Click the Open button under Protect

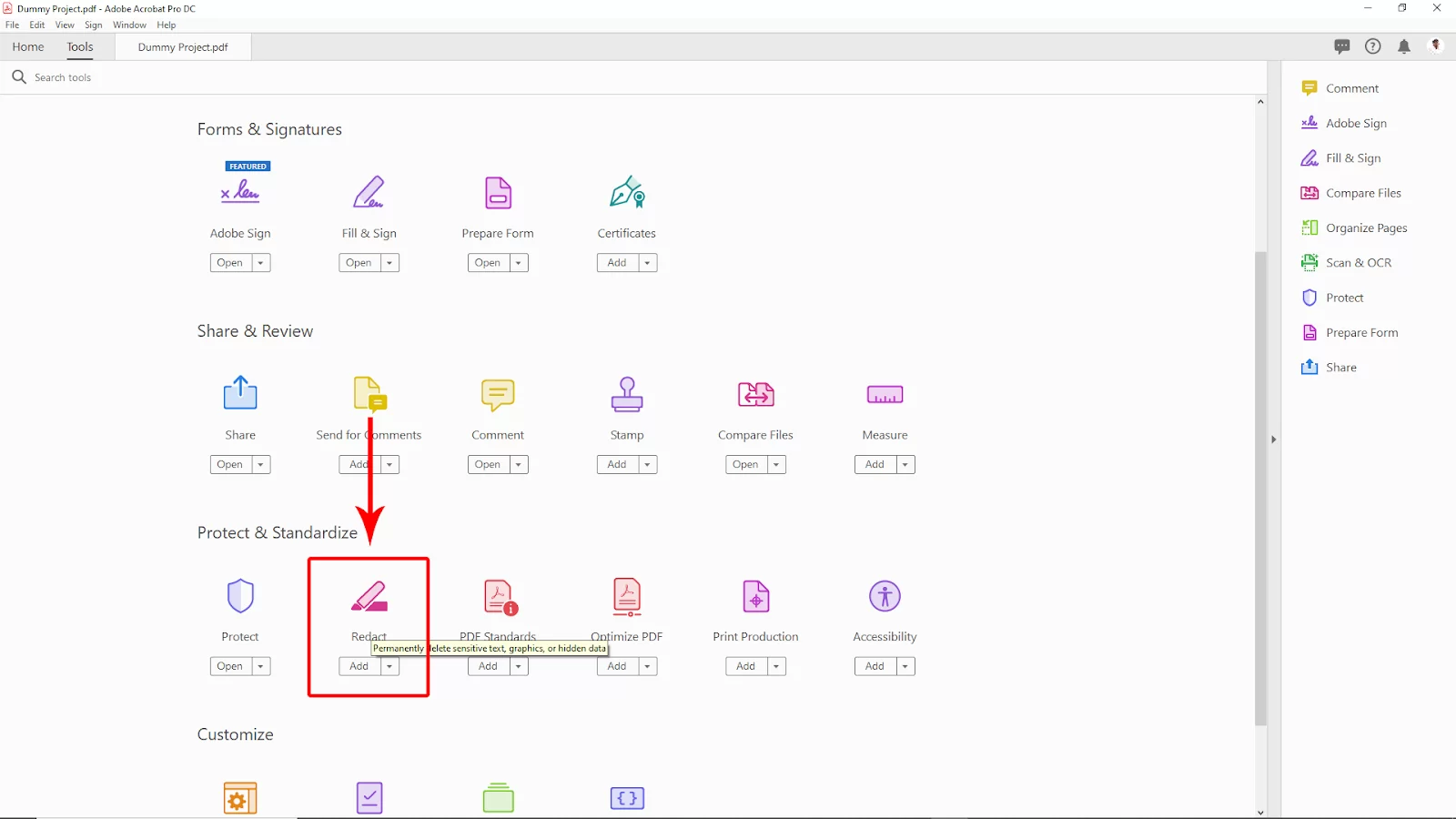tap(230, 667)
